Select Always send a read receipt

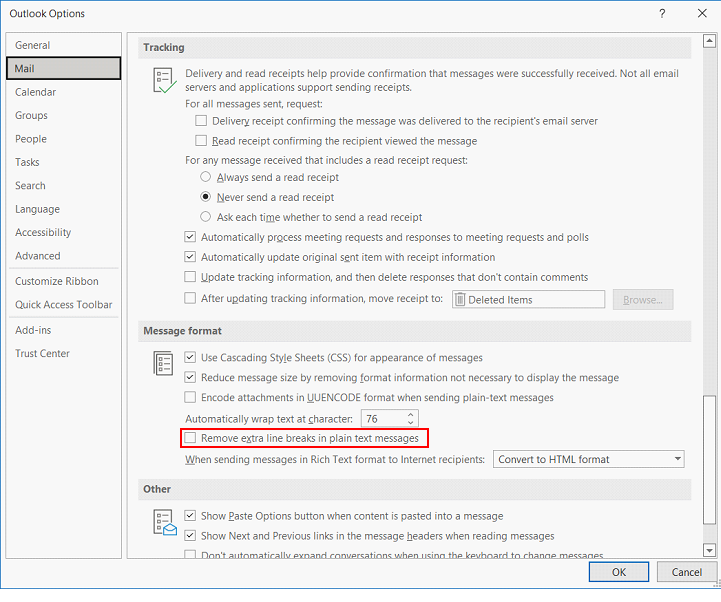point(206,177)
